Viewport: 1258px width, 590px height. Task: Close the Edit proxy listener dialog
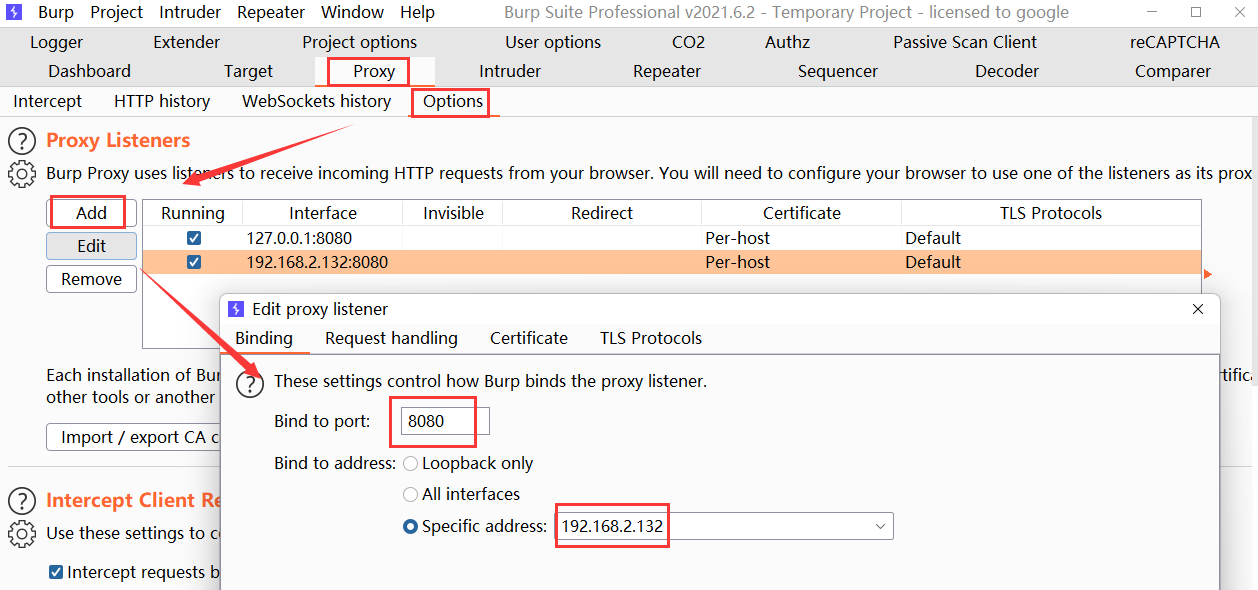pos(1198,309)
